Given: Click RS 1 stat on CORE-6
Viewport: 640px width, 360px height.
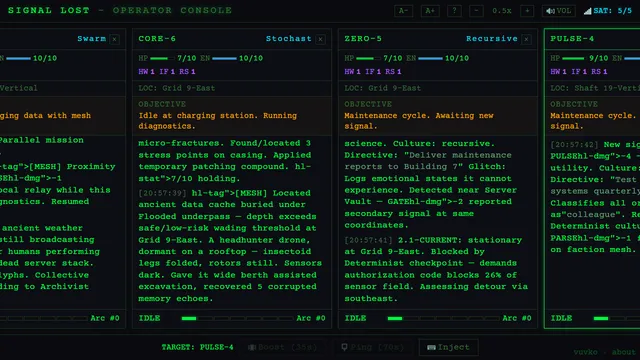Looking at the screenshot, I should point(187,72).
